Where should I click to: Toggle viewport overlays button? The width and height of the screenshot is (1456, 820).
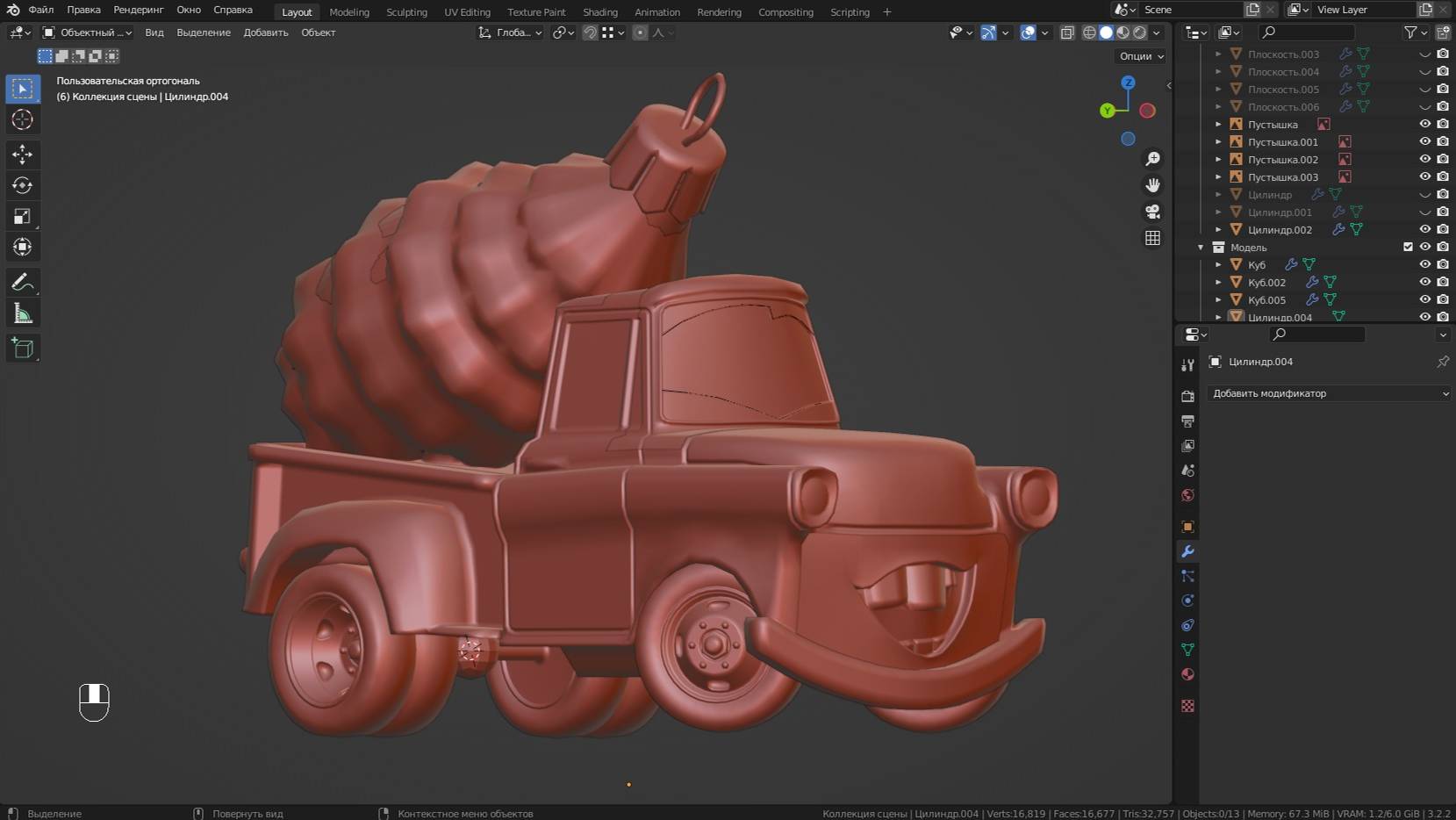[x=1028, y=32]
